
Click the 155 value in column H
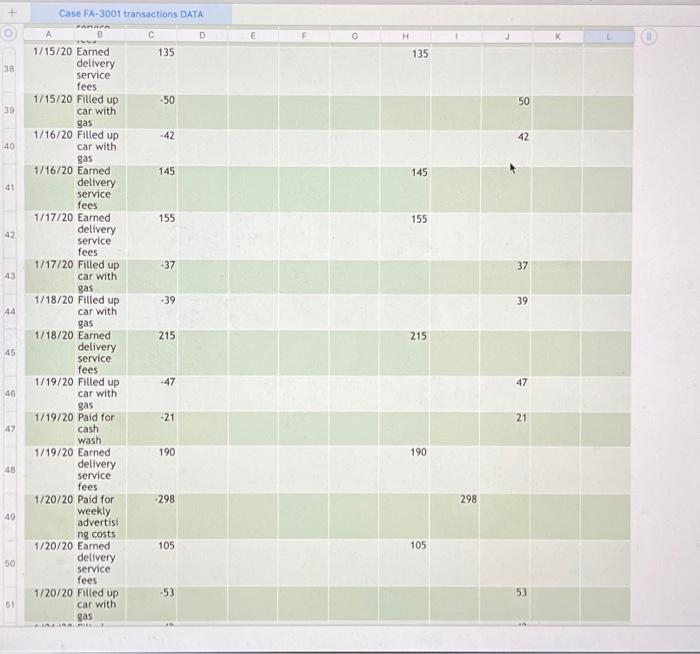tap(419, 219)
